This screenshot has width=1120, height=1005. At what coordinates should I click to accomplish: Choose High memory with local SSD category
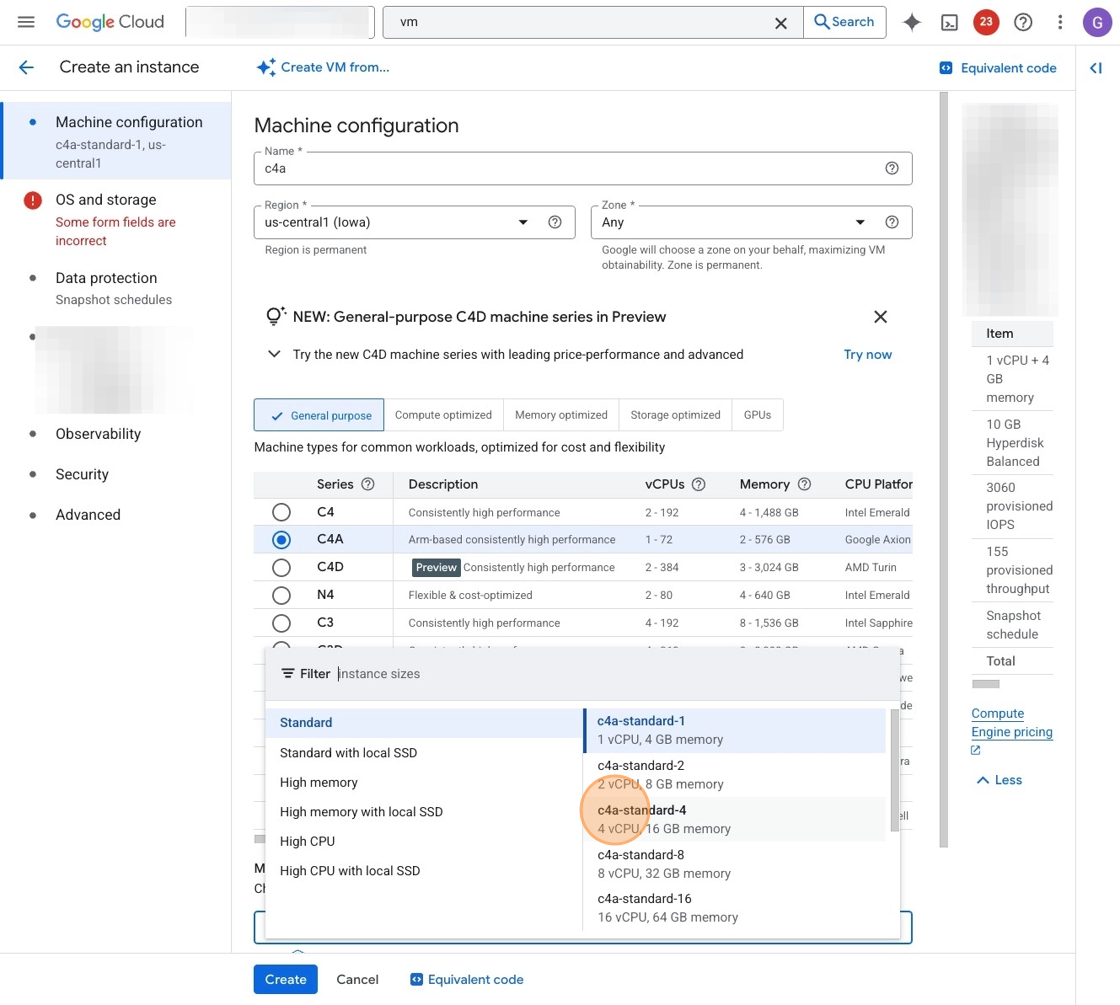click(x=424, y=812)
